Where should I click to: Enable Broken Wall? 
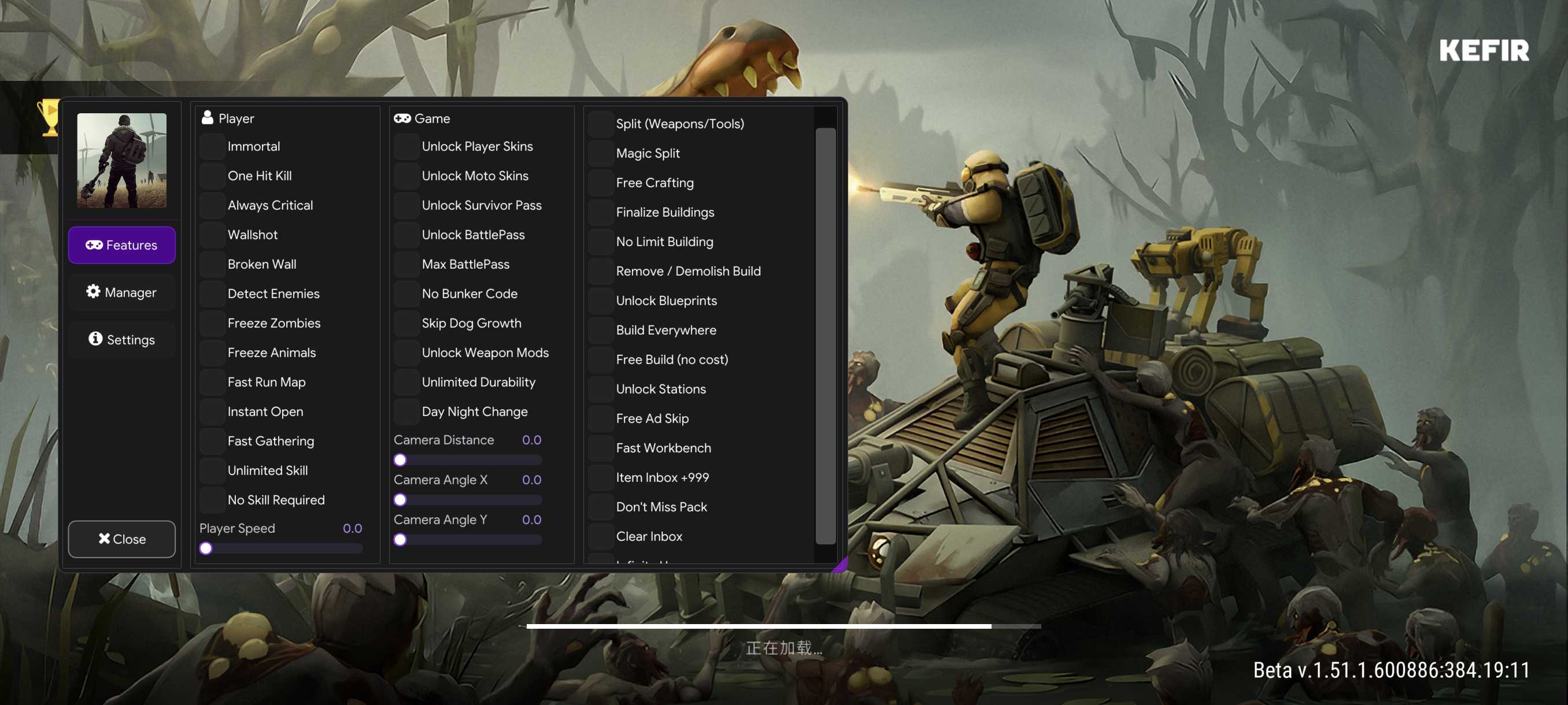point(212,265)
